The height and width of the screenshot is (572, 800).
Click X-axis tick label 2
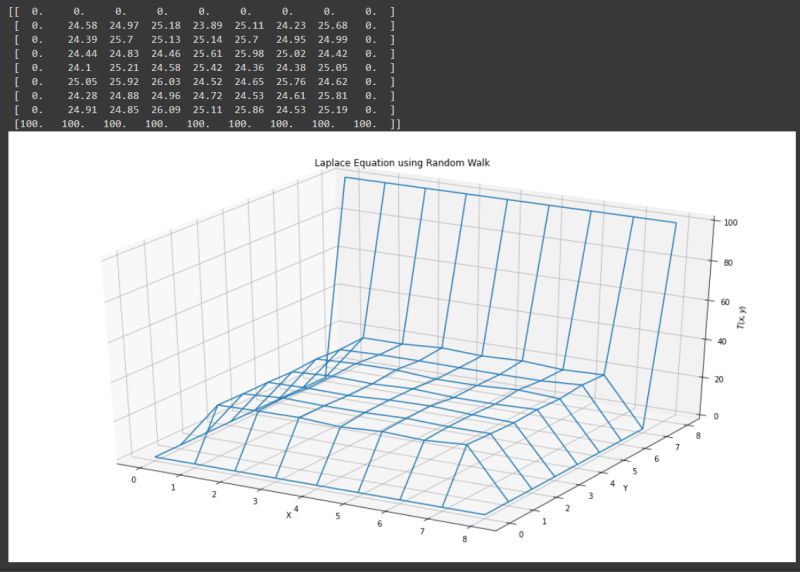[x=214, y=494]
